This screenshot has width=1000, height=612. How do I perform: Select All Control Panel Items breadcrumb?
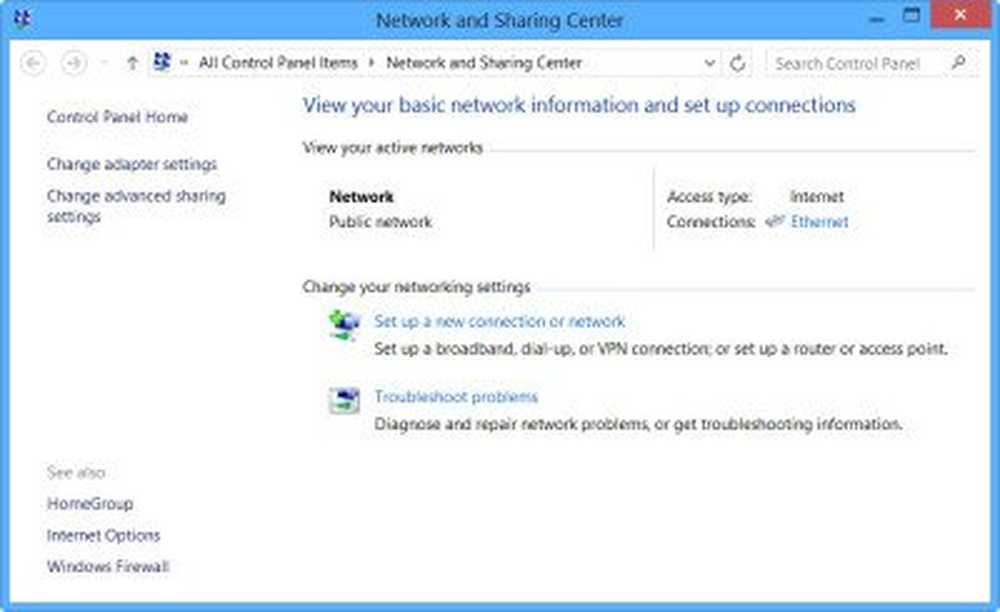click(277, 63)
